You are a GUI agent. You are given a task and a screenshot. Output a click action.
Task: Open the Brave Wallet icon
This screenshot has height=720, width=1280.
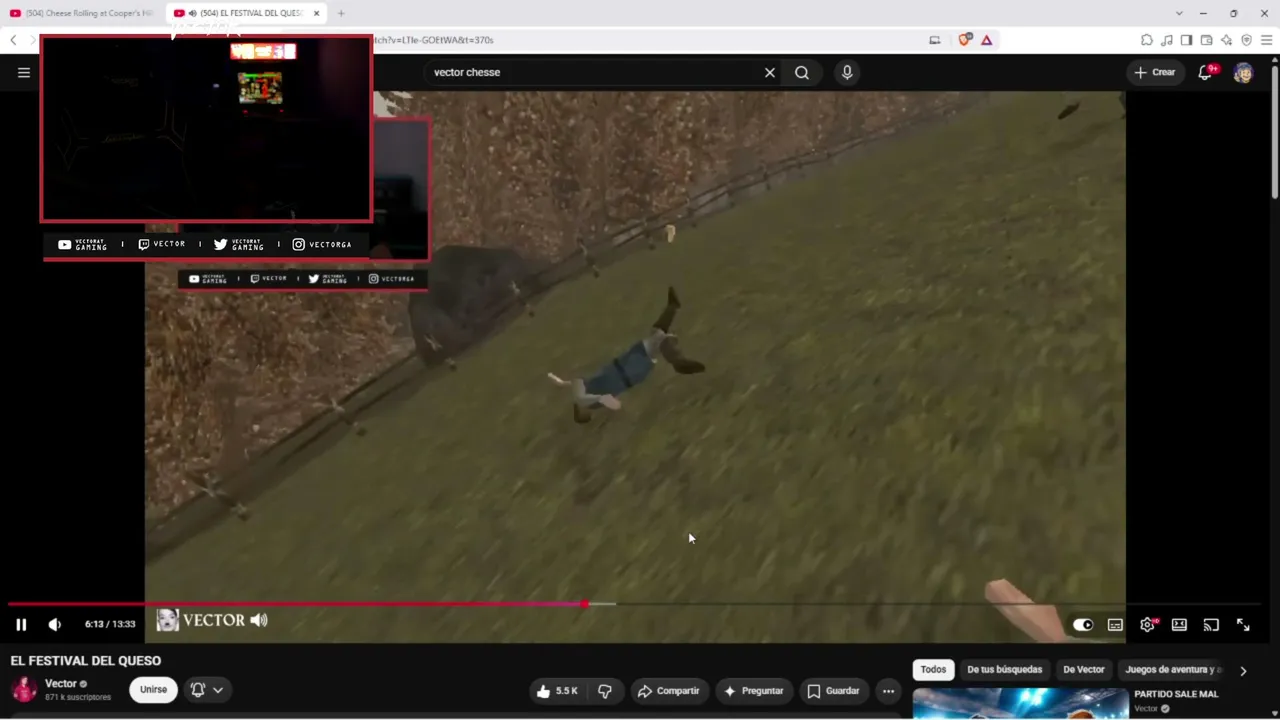pos(1206,40)
